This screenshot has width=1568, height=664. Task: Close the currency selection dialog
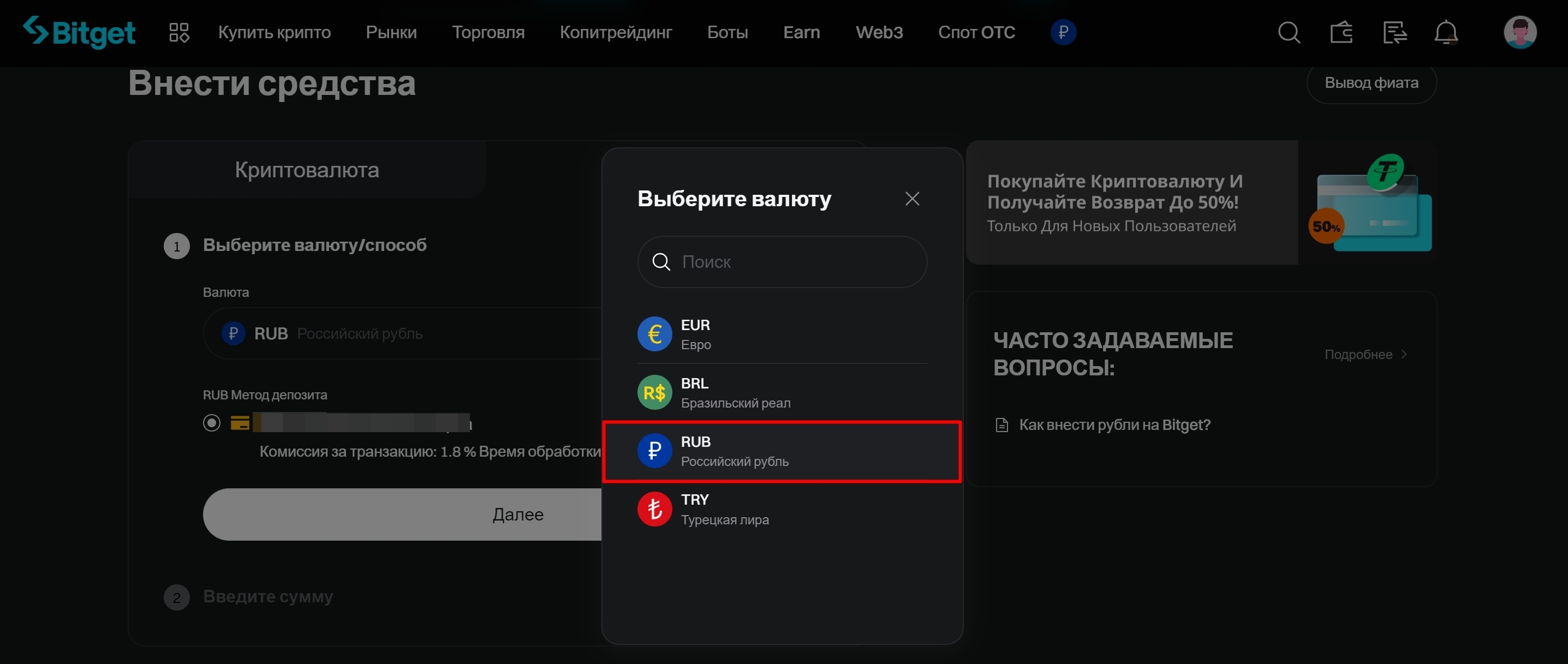coord(912,199)
